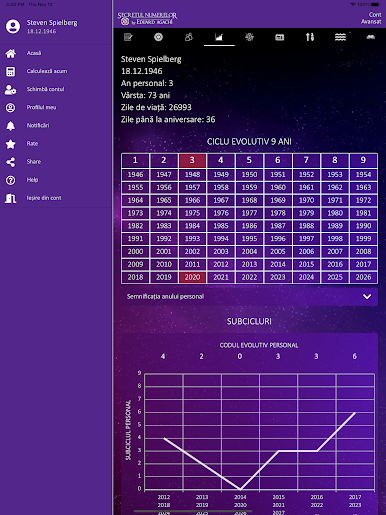Click Zile până la aniversare: 36 text
386x515 pixels.
point(168,119)
